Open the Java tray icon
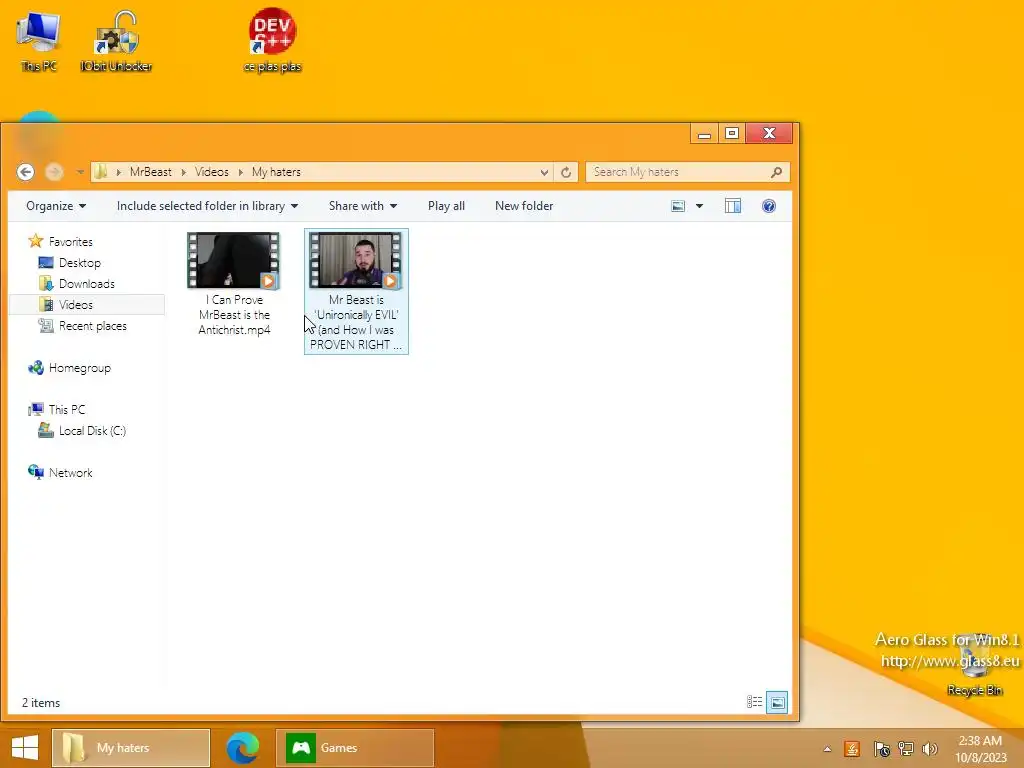This screenshot has height=768, width=1024. pos(852,749)
